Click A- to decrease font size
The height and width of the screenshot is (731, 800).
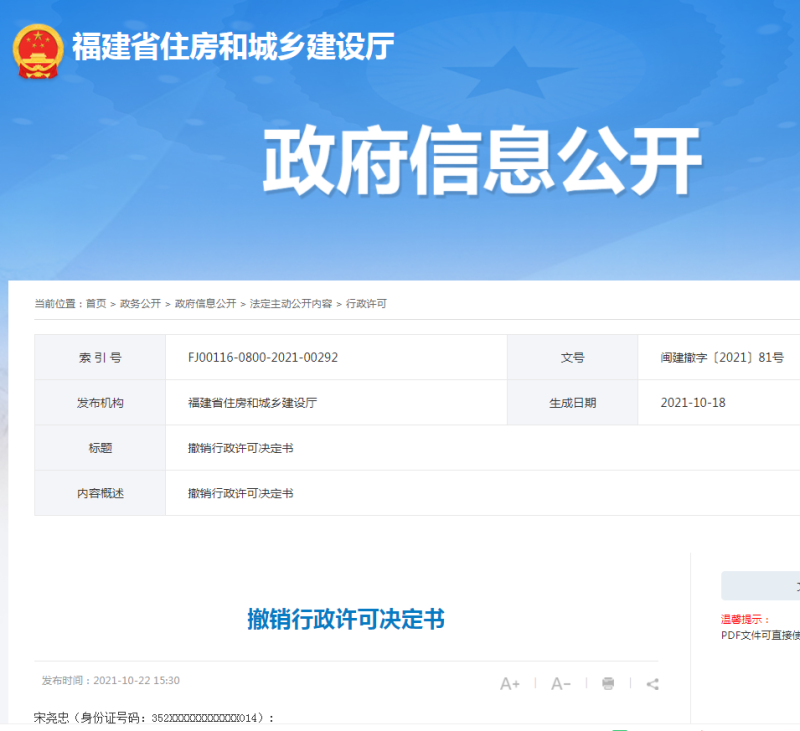(x=560, y=683)
